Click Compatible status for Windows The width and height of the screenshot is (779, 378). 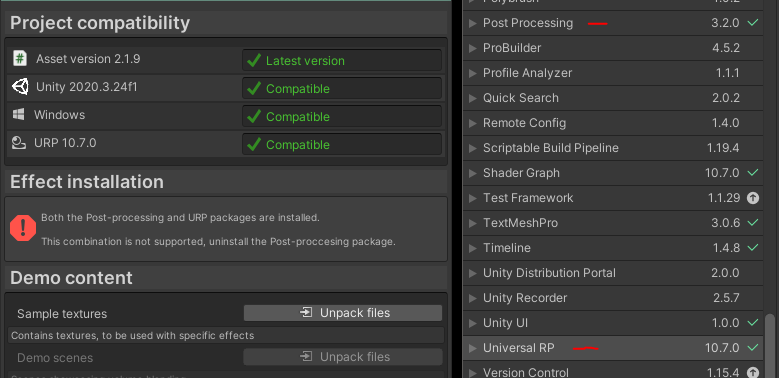coord(342,116)
